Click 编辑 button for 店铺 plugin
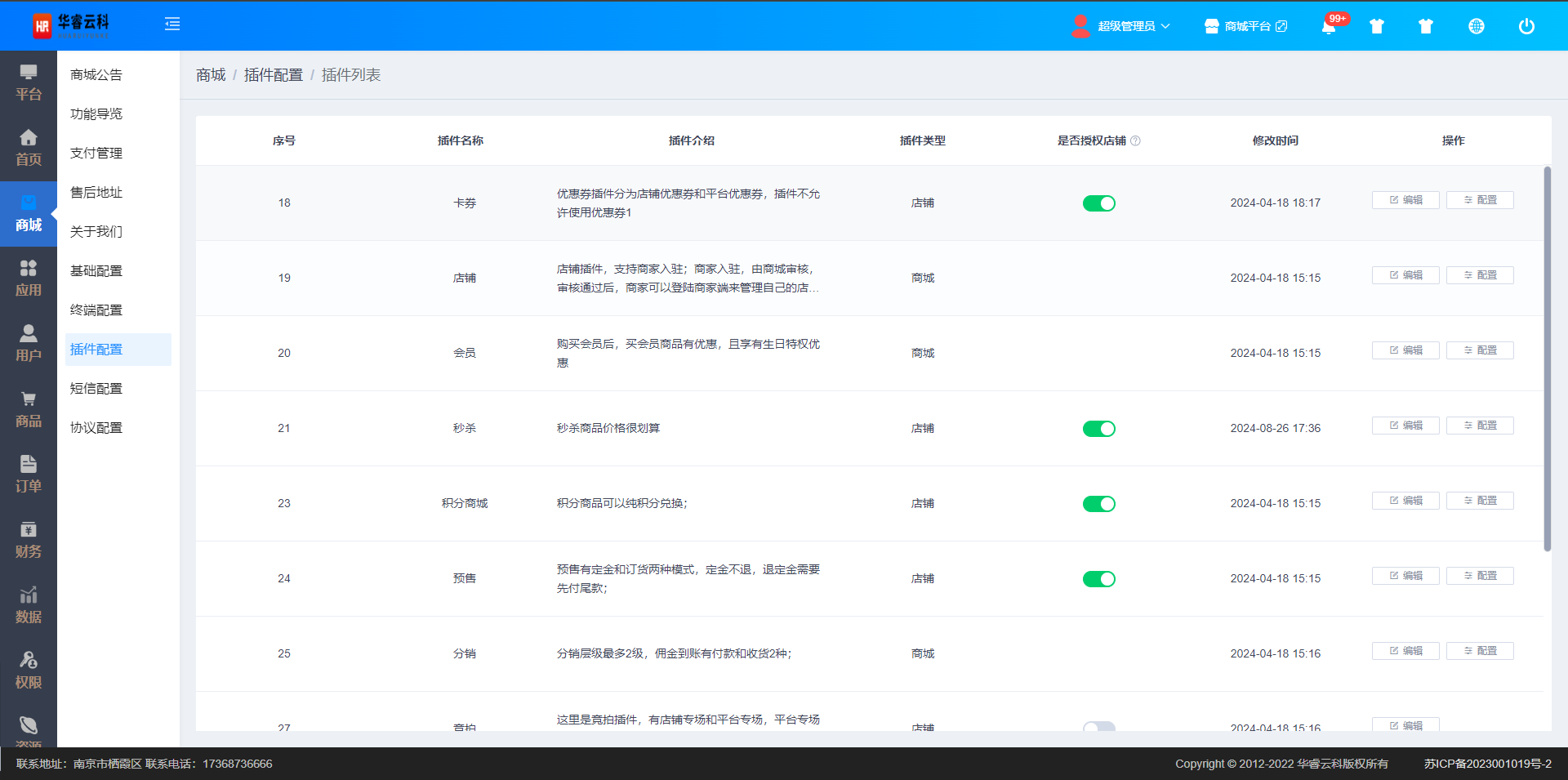The image size is (1568, 780). point(1405,275)
